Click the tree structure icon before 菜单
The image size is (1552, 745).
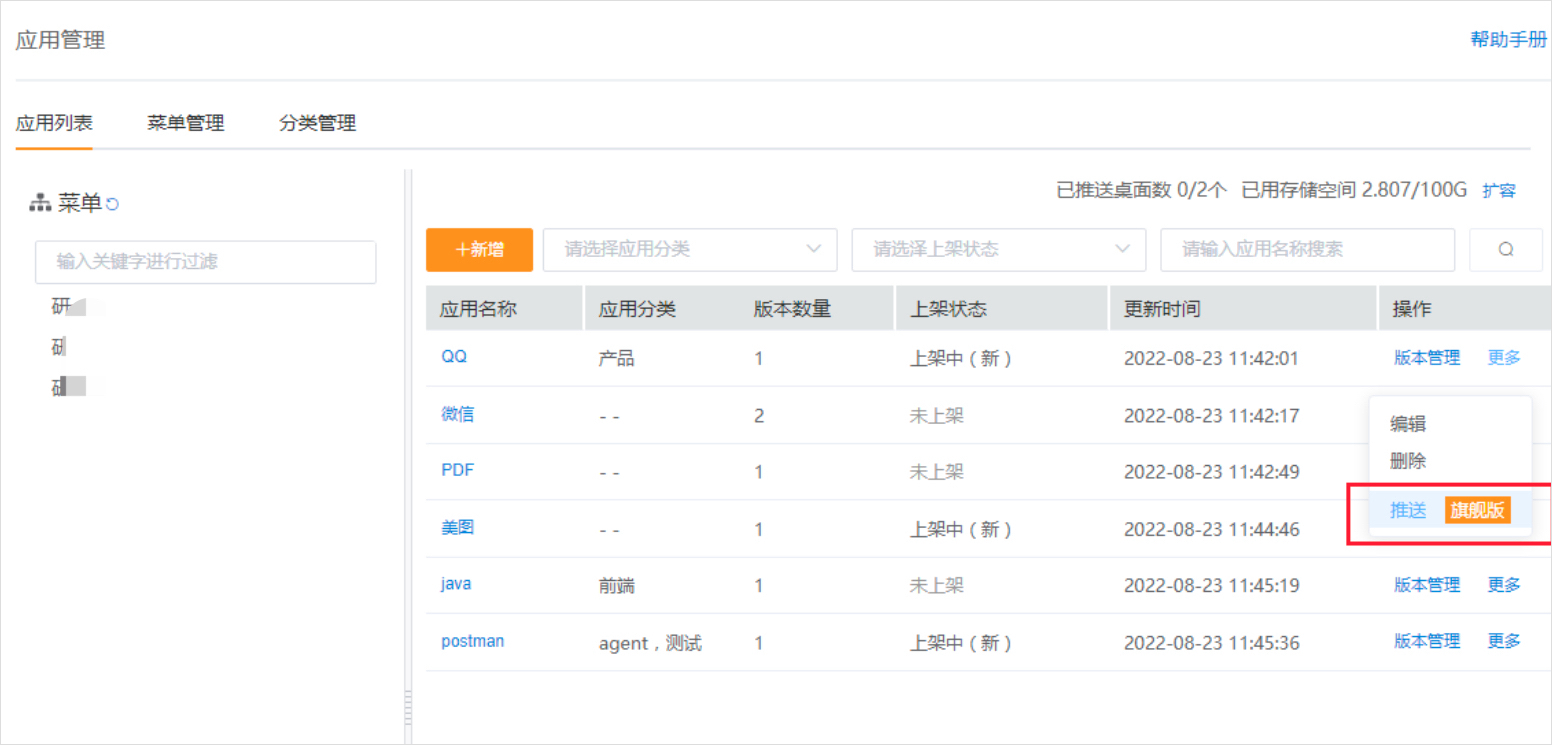38,202
